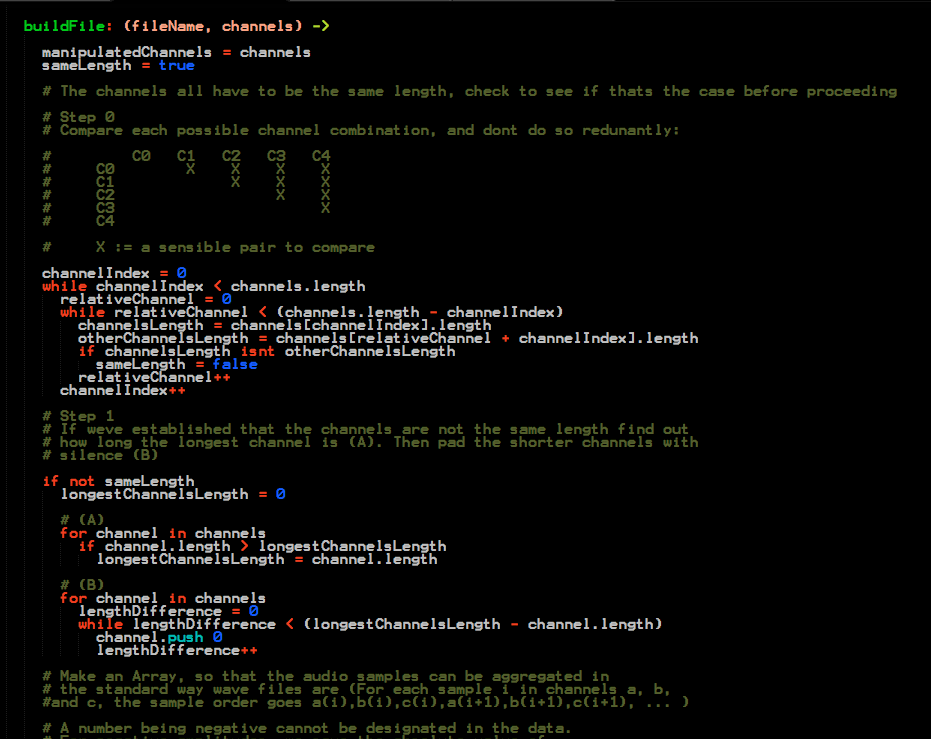931x739 pixels.
Task: Click the 'lengthDifference = 0' assignment
Action: pos(168,611)
